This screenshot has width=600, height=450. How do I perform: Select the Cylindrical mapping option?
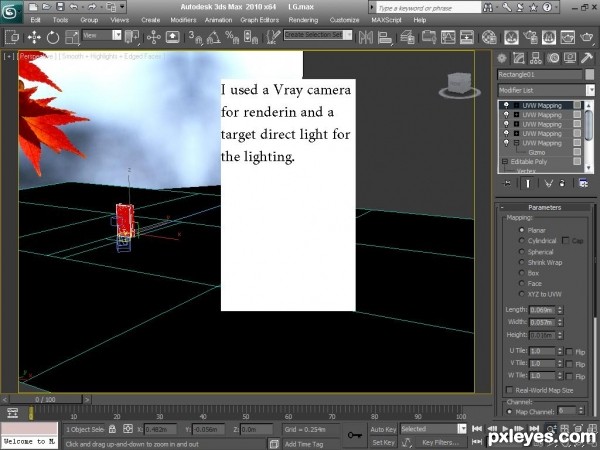[521, 240]
